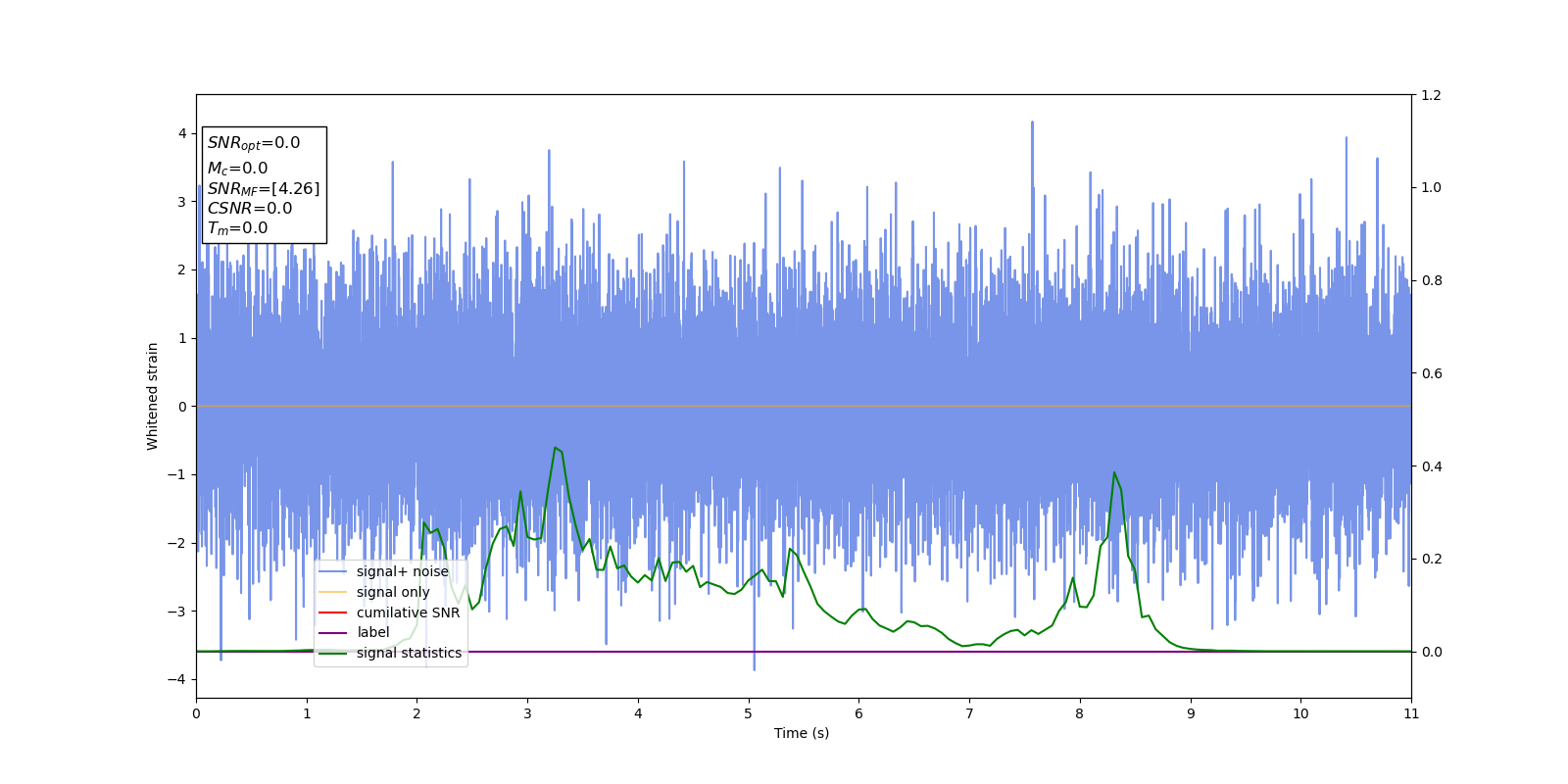Click the x-axis tick label 11

(x=1411, y=713)
